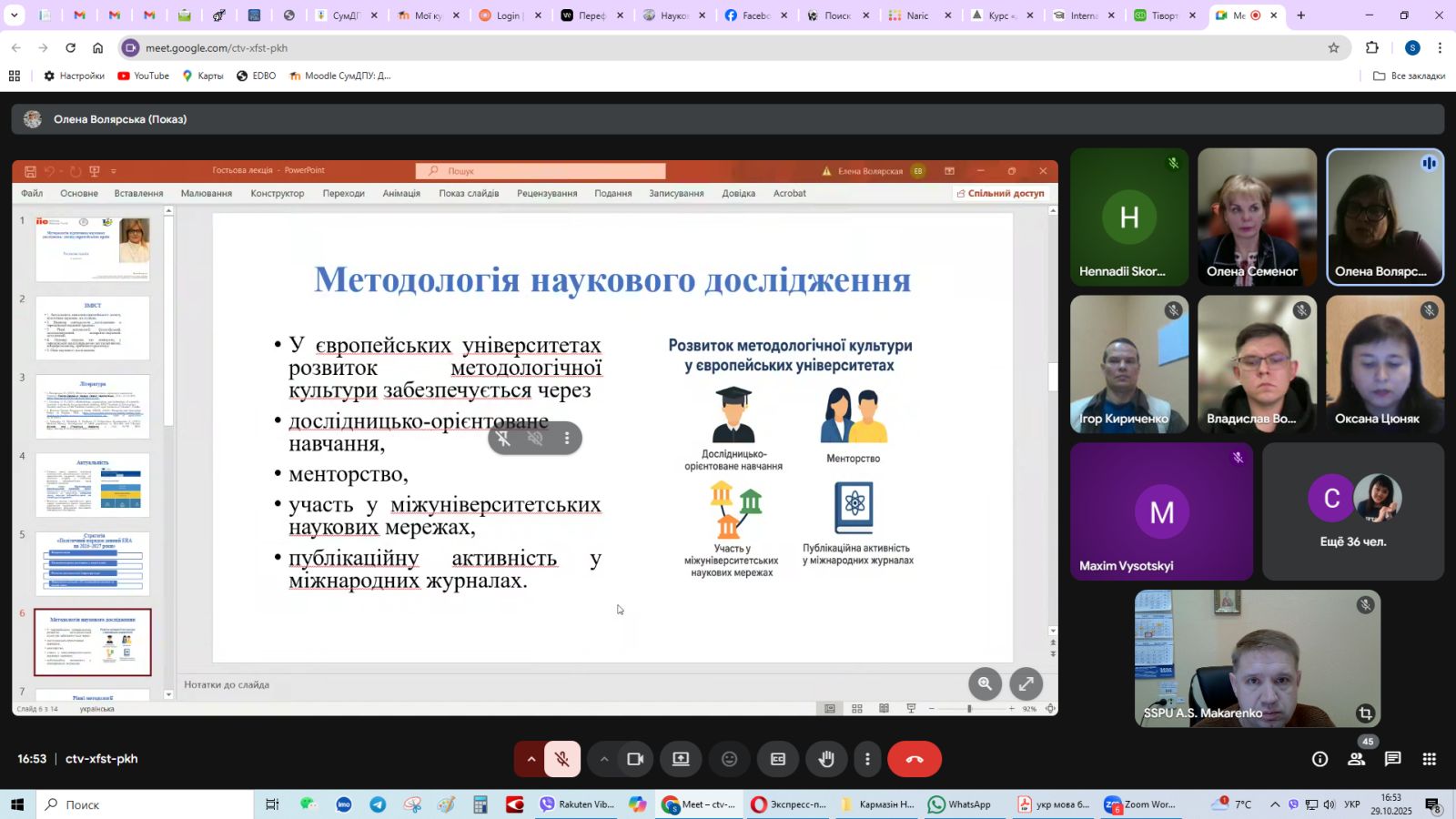Expand audio settings arrow beside microphone
This screenshot has width=1456, height=819.
pyautogui.click(x=531, y=759)
